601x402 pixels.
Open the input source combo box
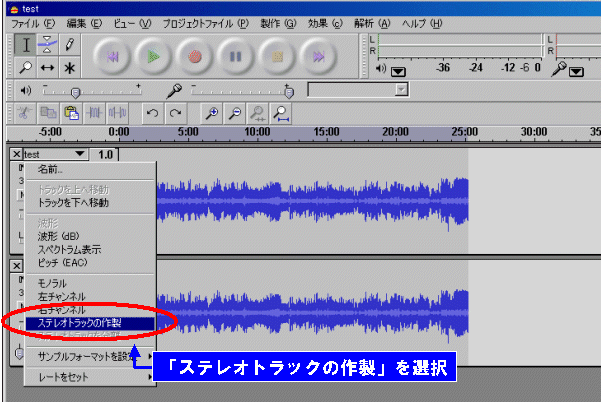pyautogui.click(x=358, y=90)
